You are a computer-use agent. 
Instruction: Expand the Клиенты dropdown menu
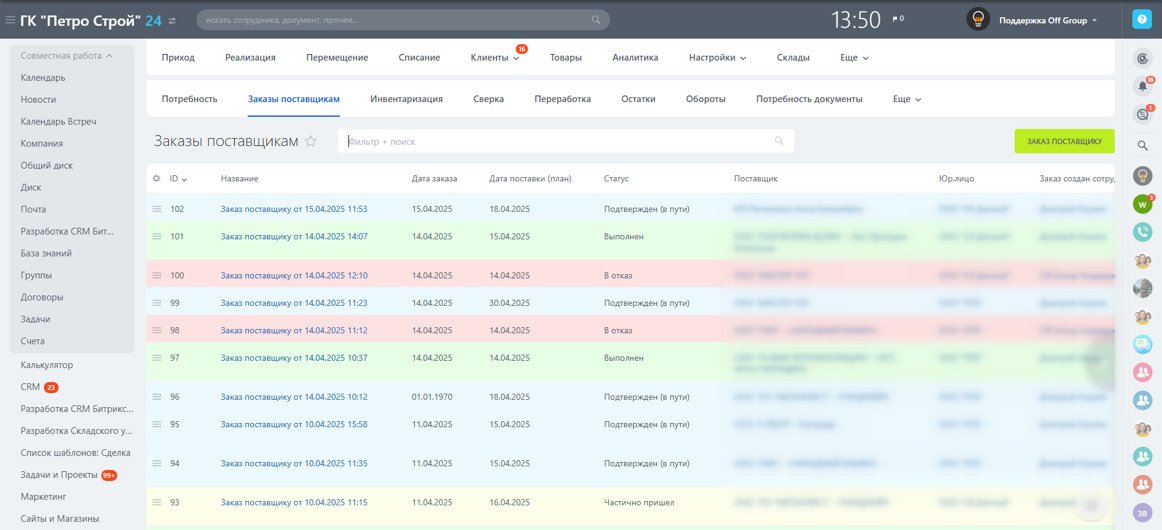[495, 58]
